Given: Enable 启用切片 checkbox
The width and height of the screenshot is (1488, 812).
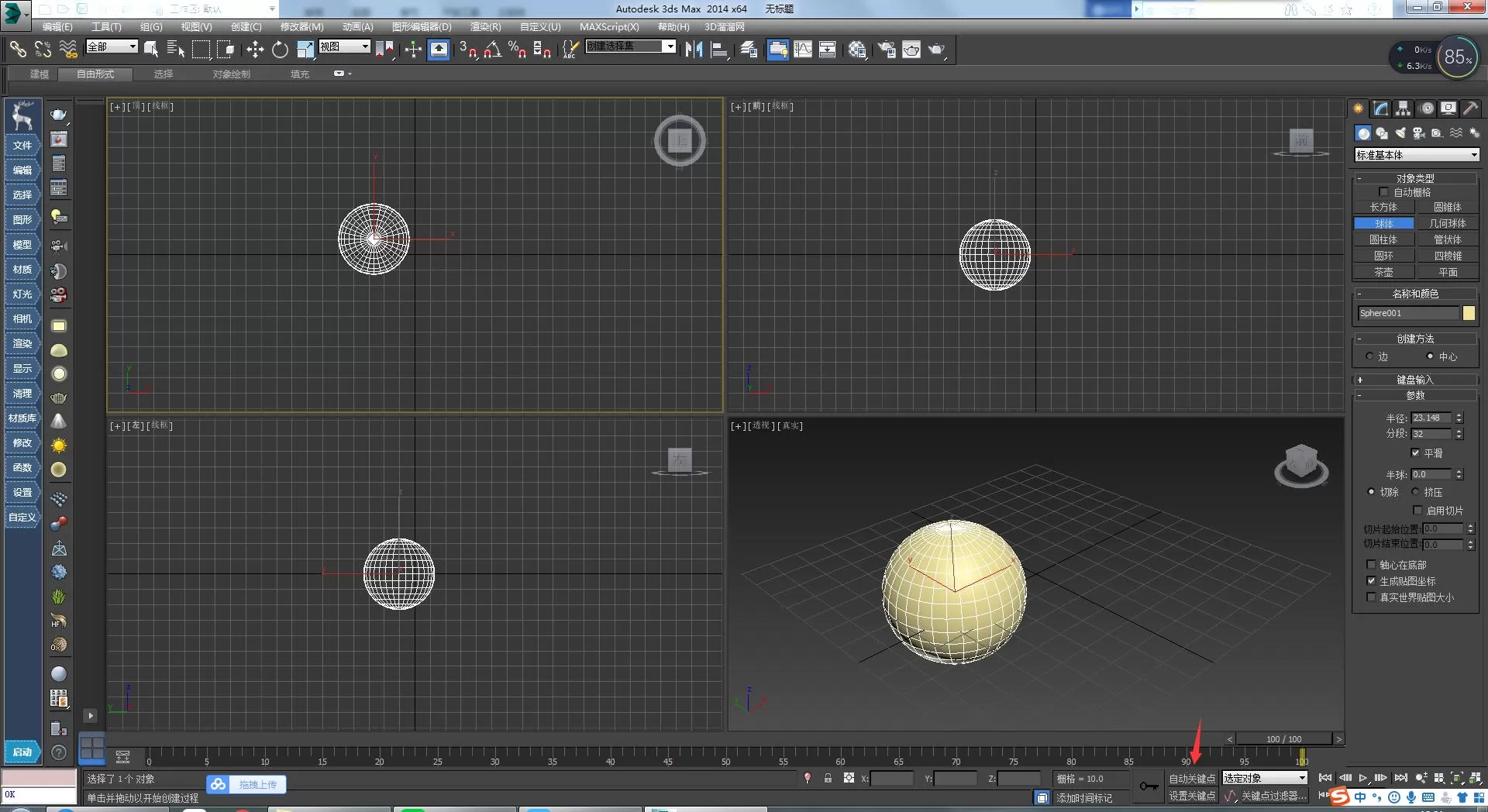Looking at the screenshot, I should click(x=1417, y=511).
